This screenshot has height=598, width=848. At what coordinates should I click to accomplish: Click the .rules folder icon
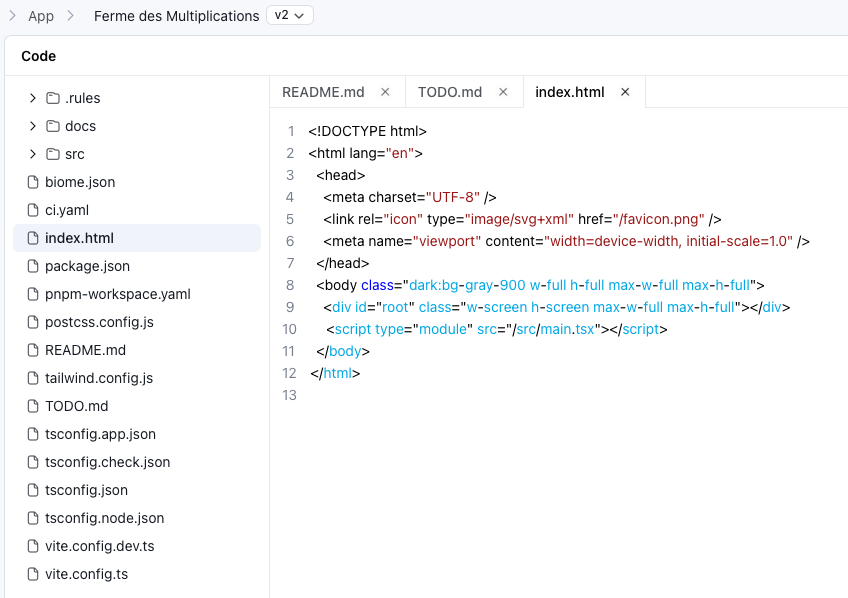tap(53, 98)
